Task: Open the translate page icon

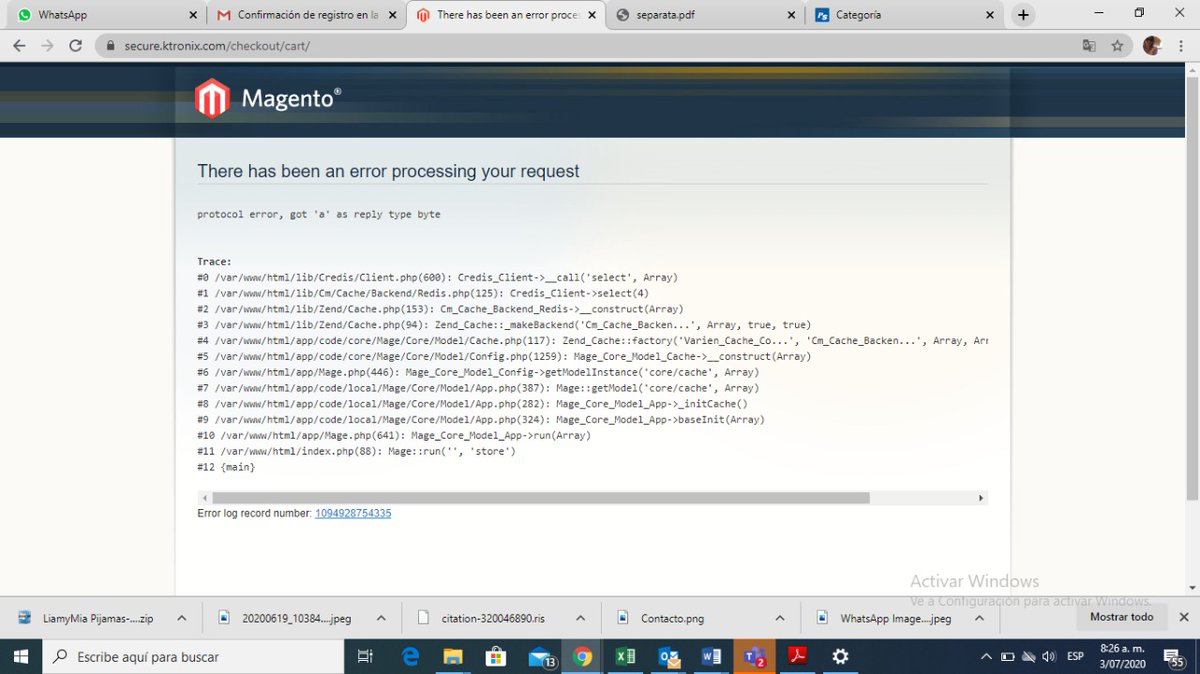Action: point(1089,46)
